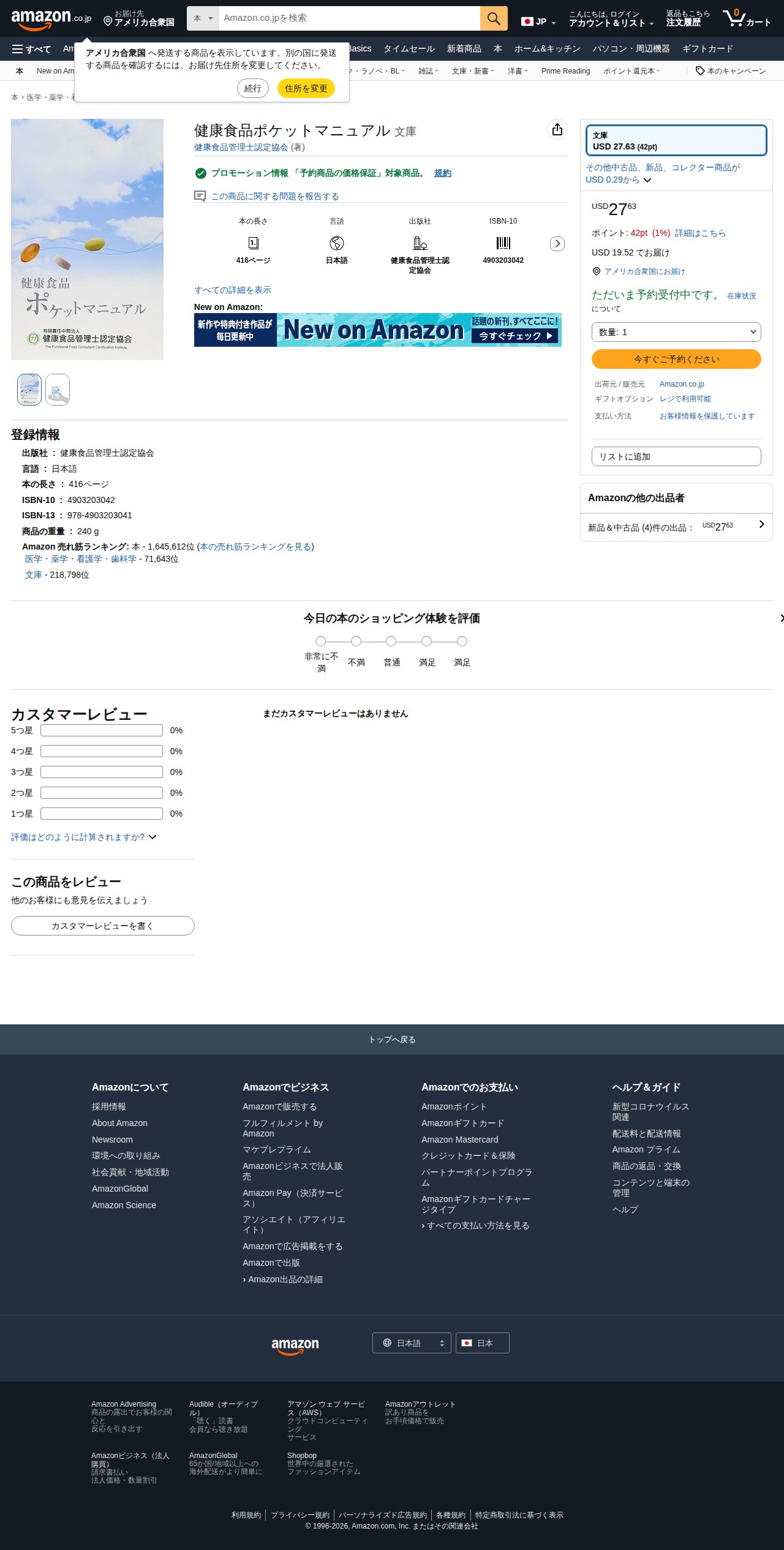Open the 数量: 1 quantity dropdown
The width and height of the screenshot is (784, 1550).
(676, 332)
